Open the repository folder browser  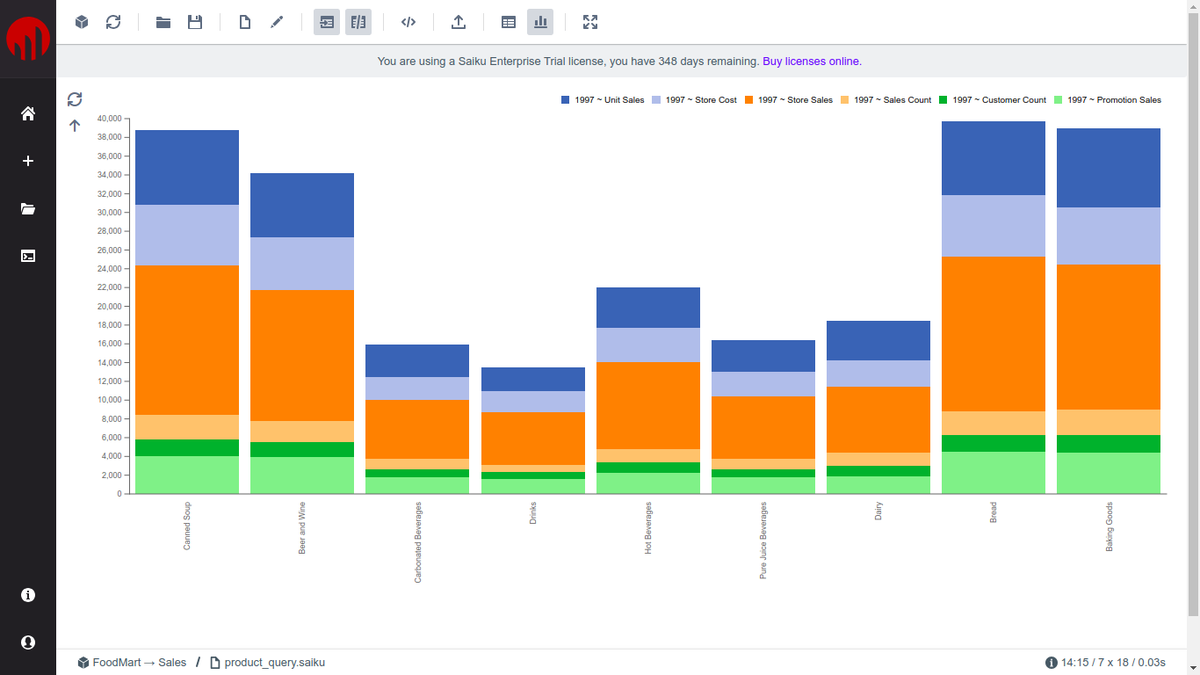[x=163, y=21]
